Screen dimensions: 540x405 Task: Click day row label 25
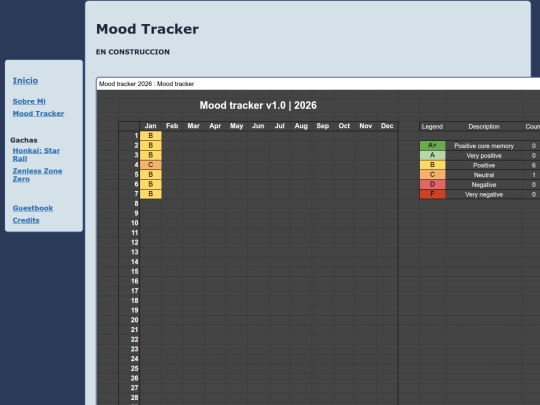[135, 368]
